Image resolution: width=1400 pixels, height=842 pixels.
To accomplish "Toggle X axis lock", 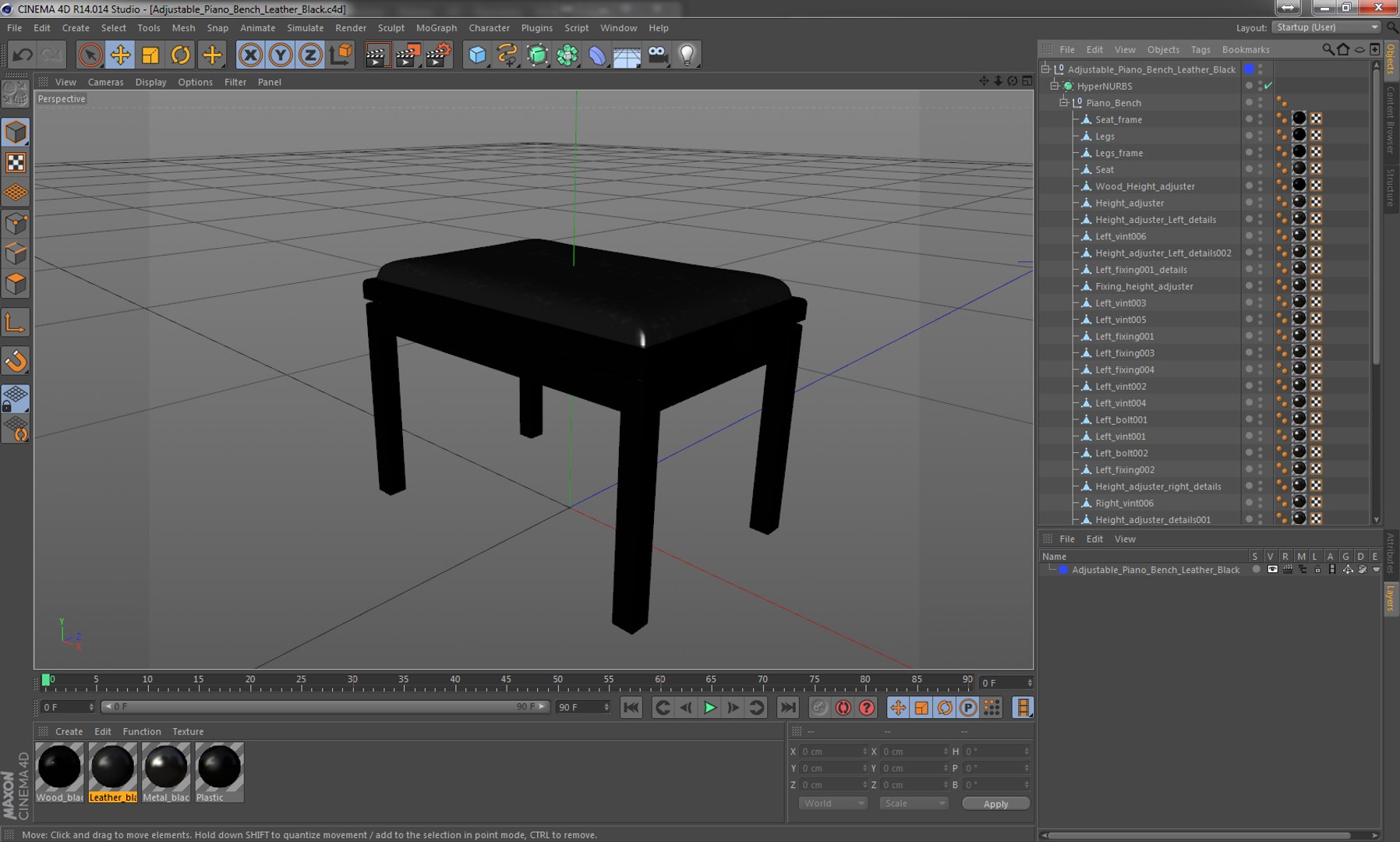I will [250, 55].
